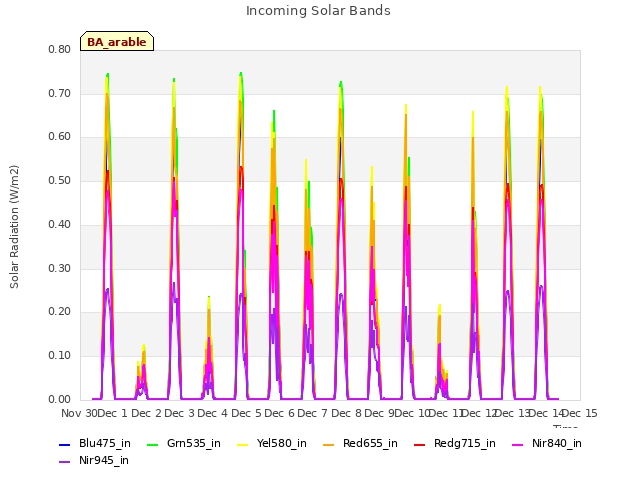Toggle the Grn535_in legend entry

[184, 444]
